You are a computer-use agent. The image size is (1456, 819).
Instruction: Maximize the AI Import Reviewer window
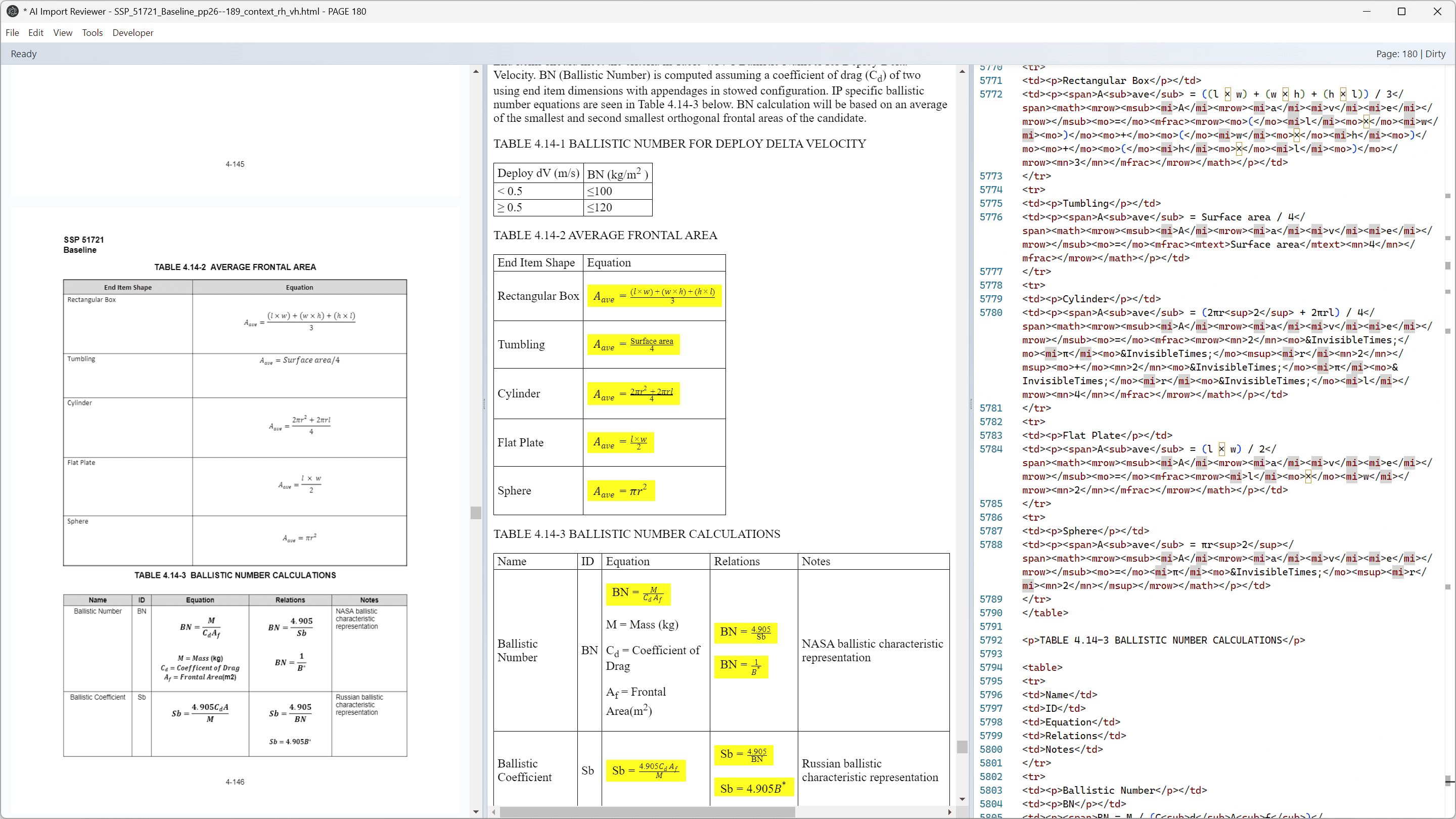pos(1402,11)
